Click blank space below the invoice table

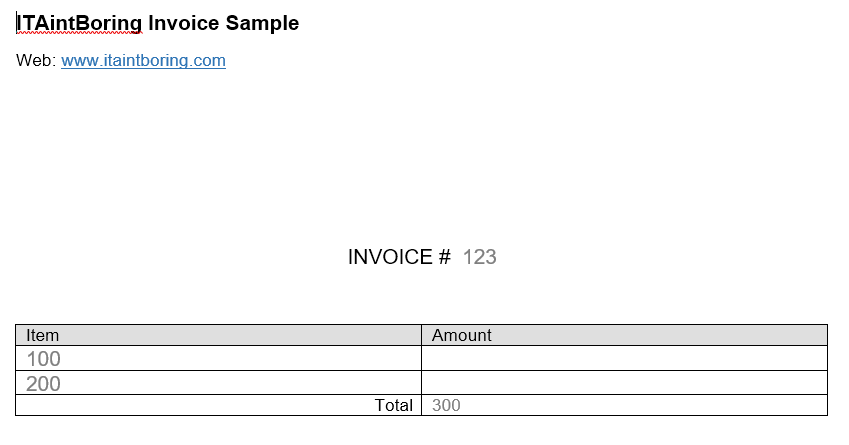422,431
